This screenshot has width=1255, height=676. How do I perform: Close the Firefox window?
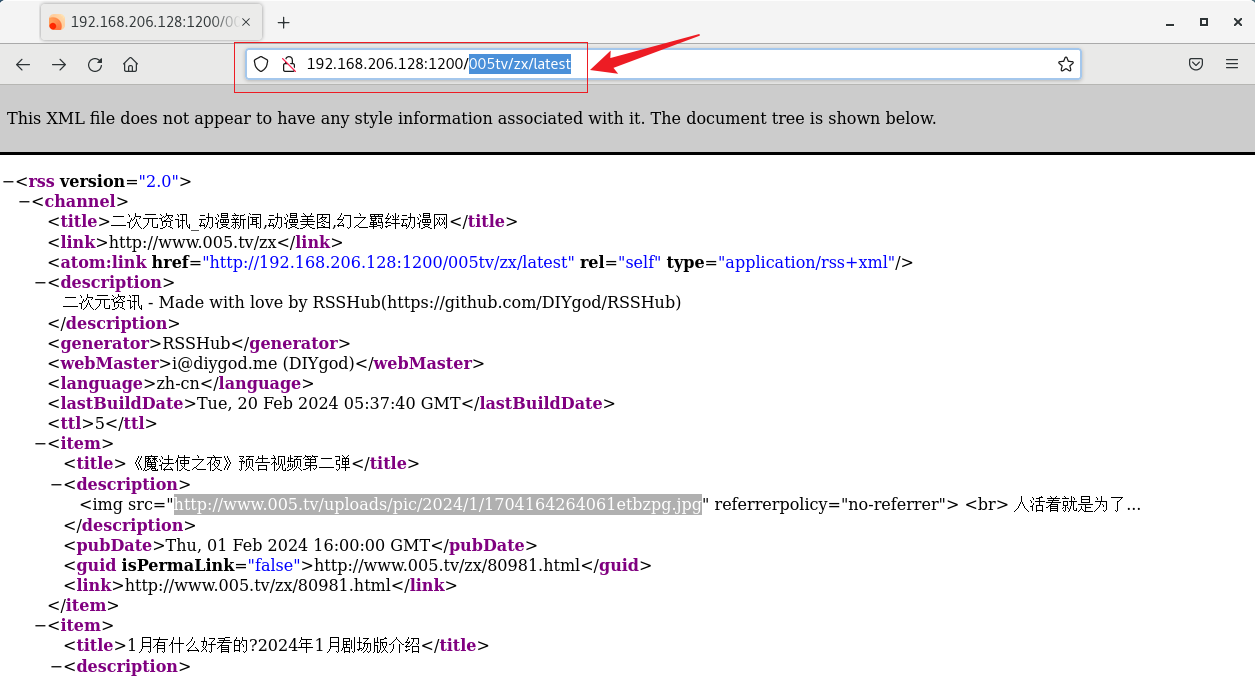pos(1237,22)
